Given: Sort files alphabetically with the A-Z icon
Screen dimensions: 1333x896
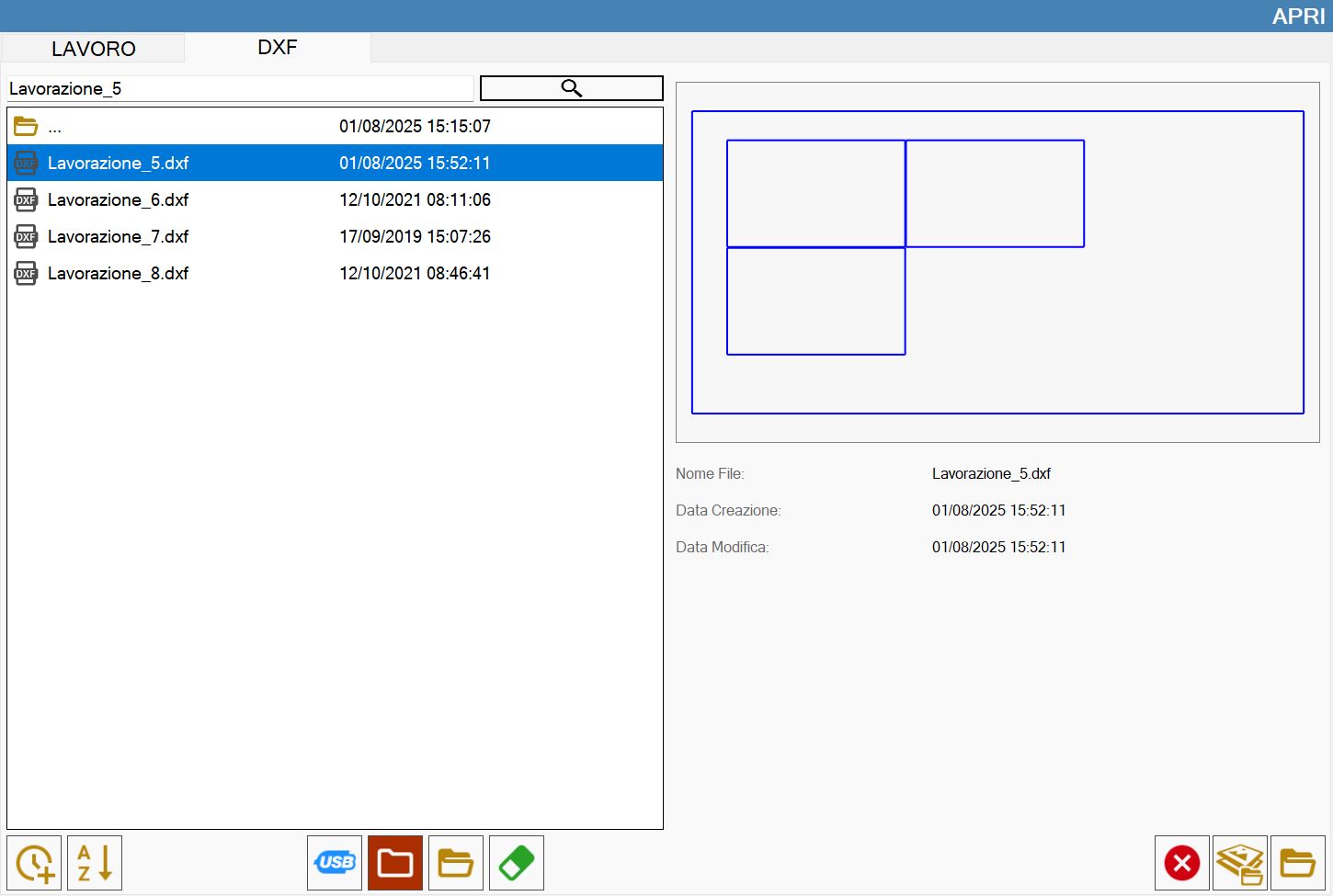Looking at the screenshot, I should tap(95, 863).
